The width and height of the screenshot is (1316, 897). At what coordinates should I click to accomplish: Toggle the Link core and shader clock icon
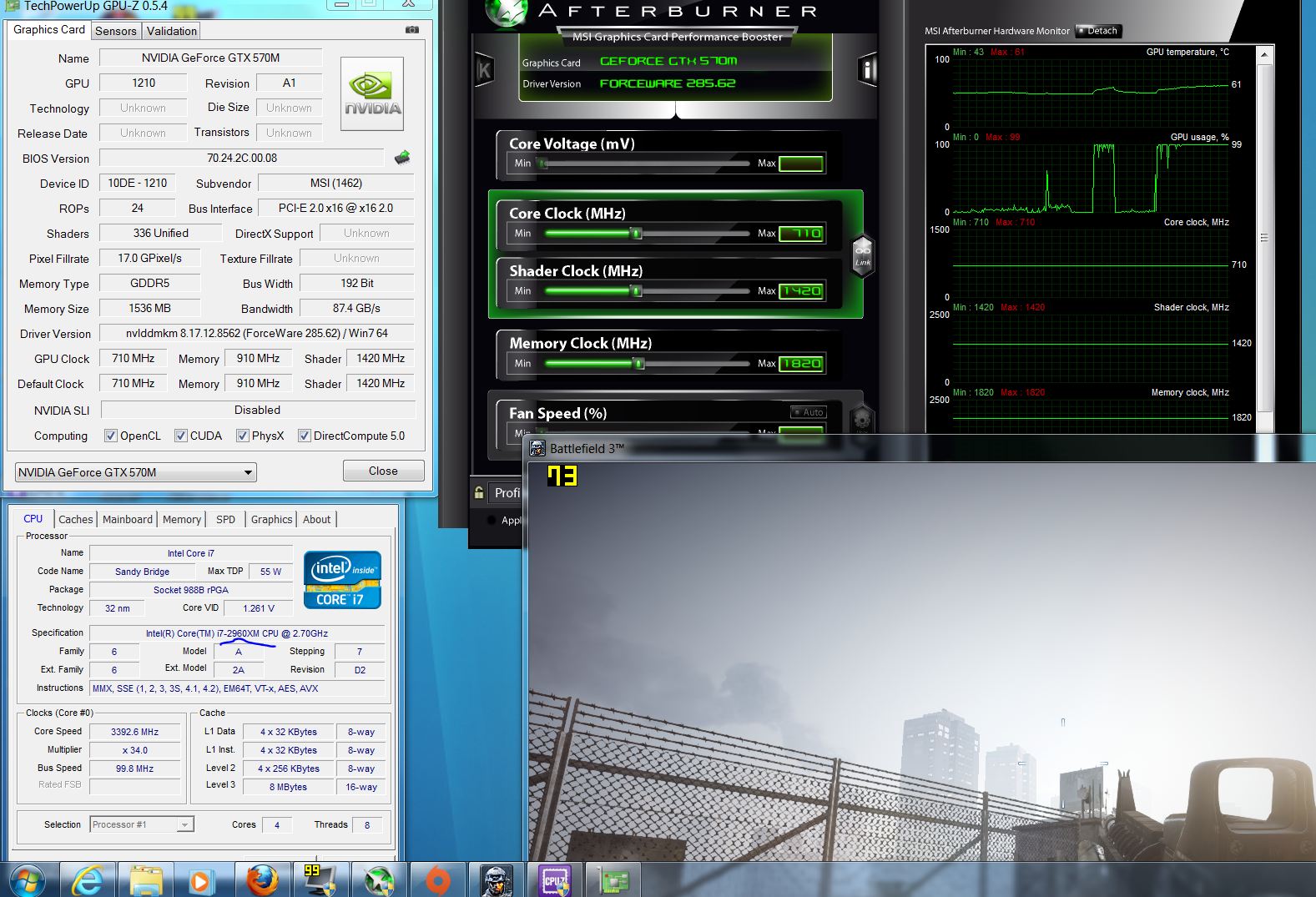862,254
